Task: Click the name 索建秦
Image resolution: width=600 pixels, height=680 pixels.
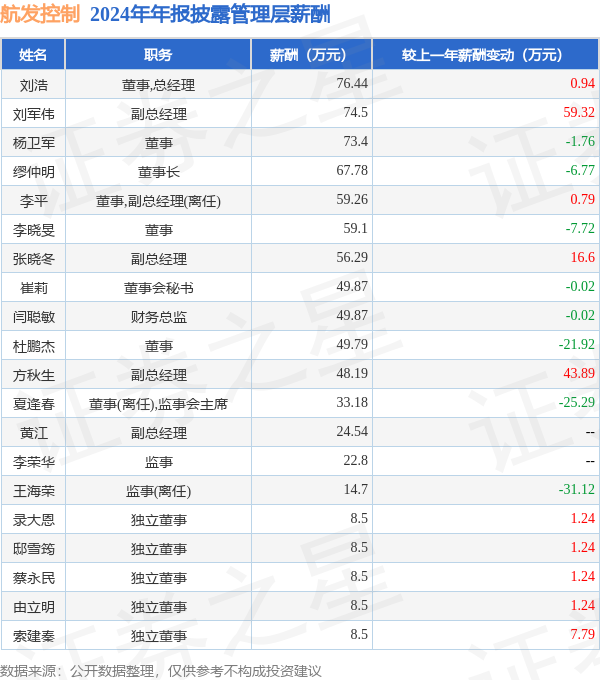Action: 34,636
